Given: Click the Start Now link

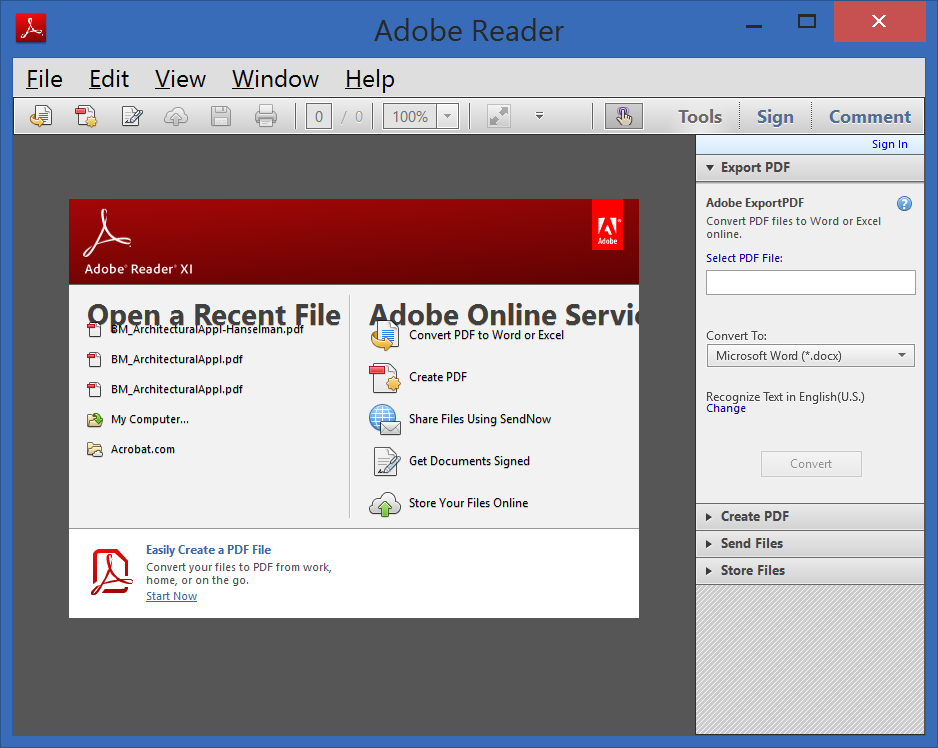Looking at the screenshot, I should click(x=171, y=597).
